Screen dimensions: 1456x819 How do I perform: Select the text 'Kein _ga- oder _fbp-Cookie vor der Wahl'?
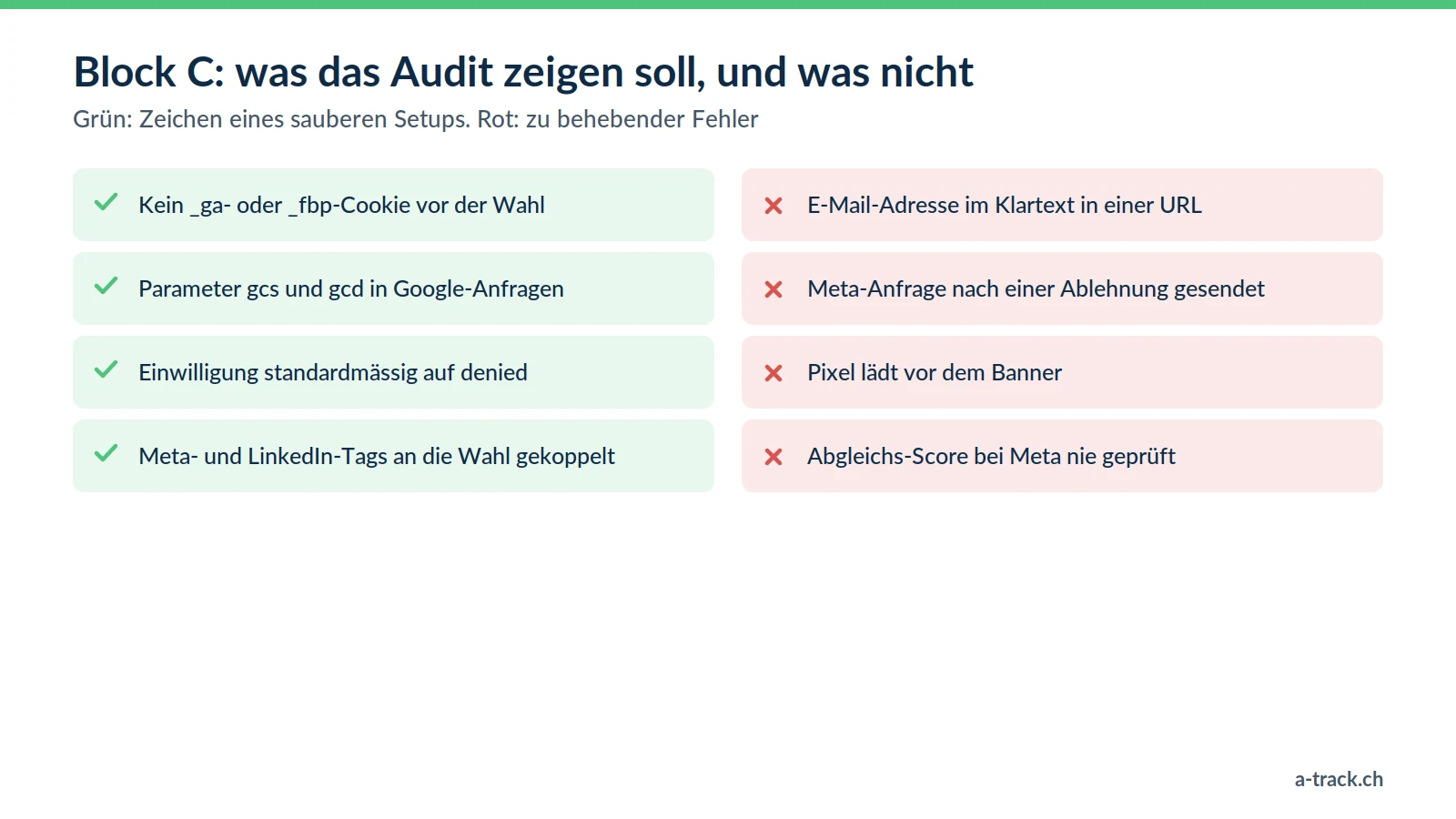pos(341,206)
